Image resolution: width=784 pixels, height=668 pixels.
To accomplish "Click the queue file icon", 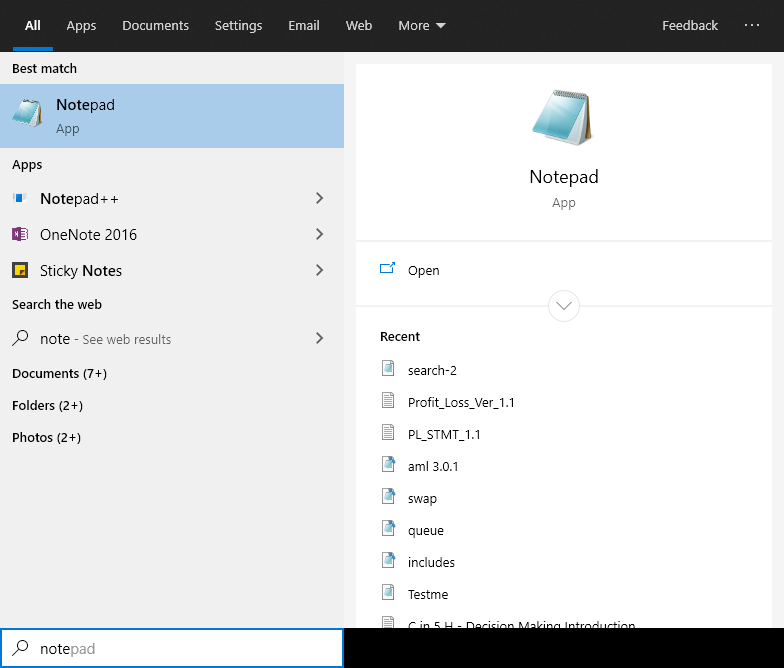I will pyautogui.click(x=388, y=528).
